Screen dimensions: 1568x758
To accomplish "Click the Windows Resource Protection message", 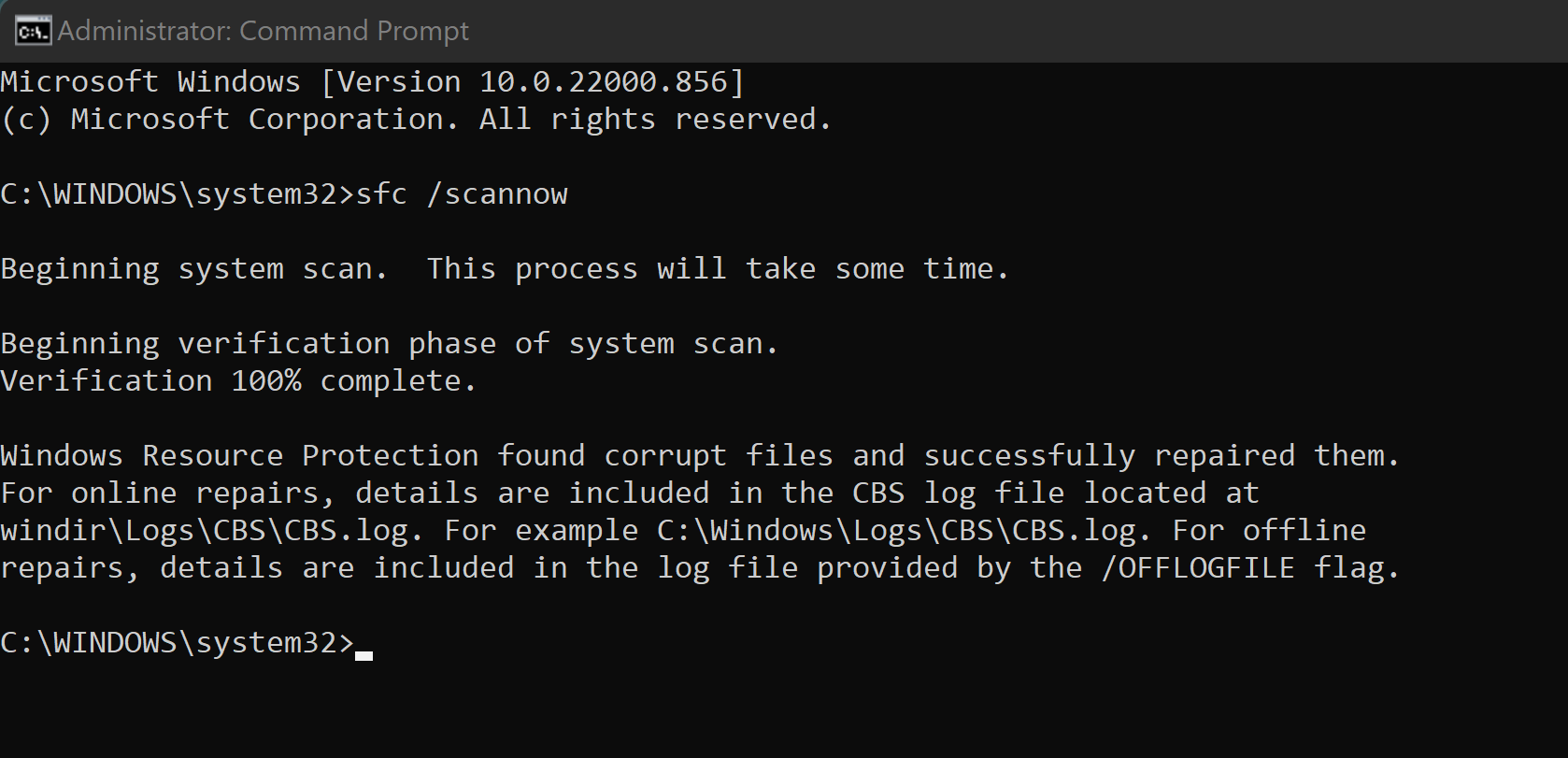I will tap(700, 456).
